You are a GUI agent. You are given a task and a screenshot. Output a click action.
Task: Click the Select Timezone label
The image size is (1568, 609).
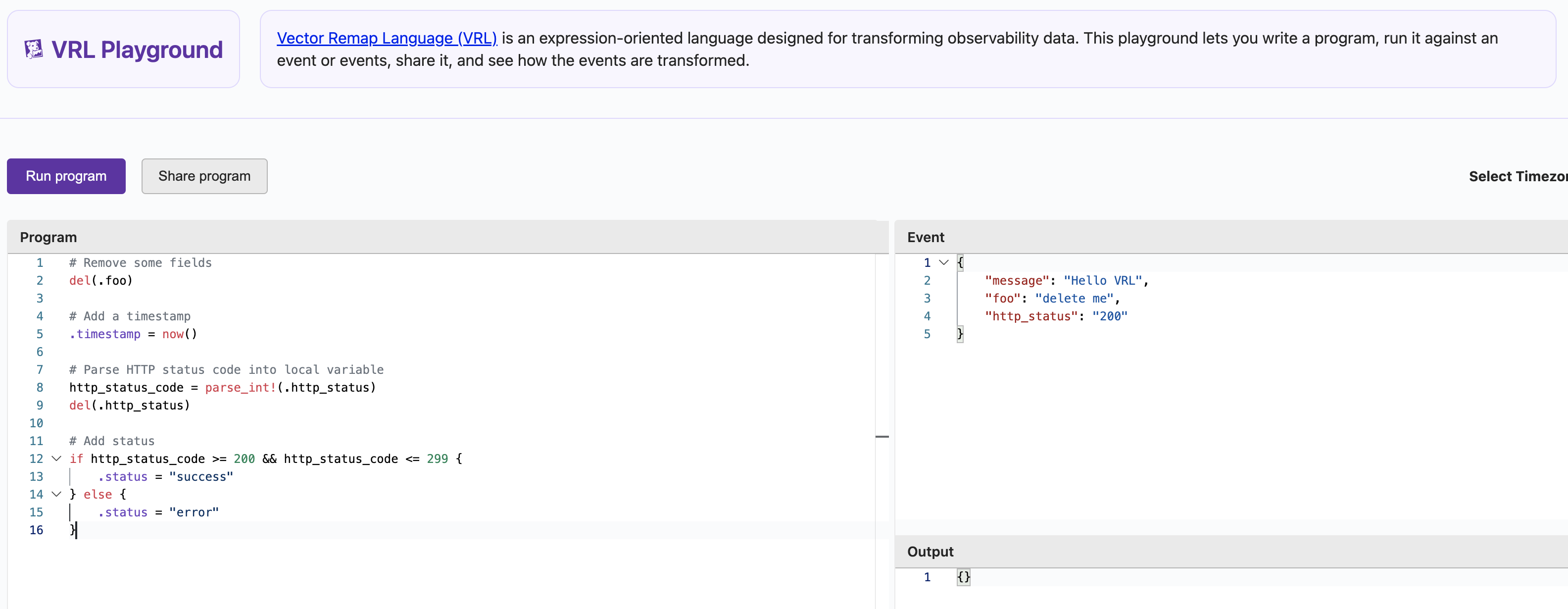[x=1517, y=177]
